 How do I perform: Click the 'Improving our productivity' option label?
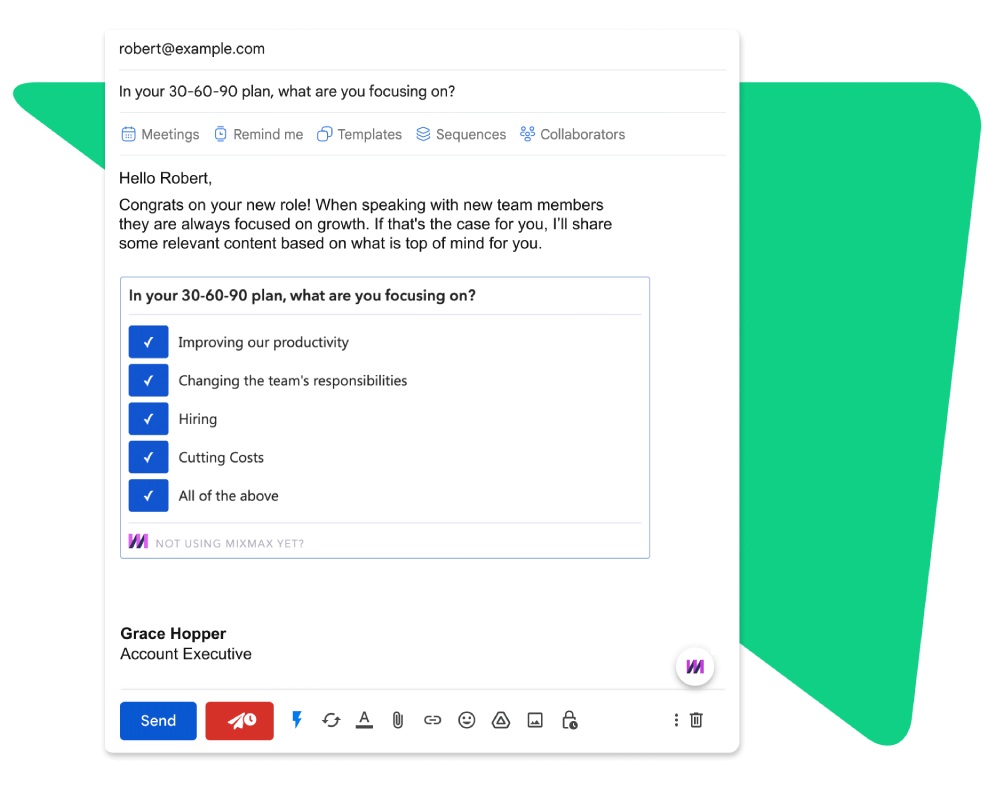point(263,342)
